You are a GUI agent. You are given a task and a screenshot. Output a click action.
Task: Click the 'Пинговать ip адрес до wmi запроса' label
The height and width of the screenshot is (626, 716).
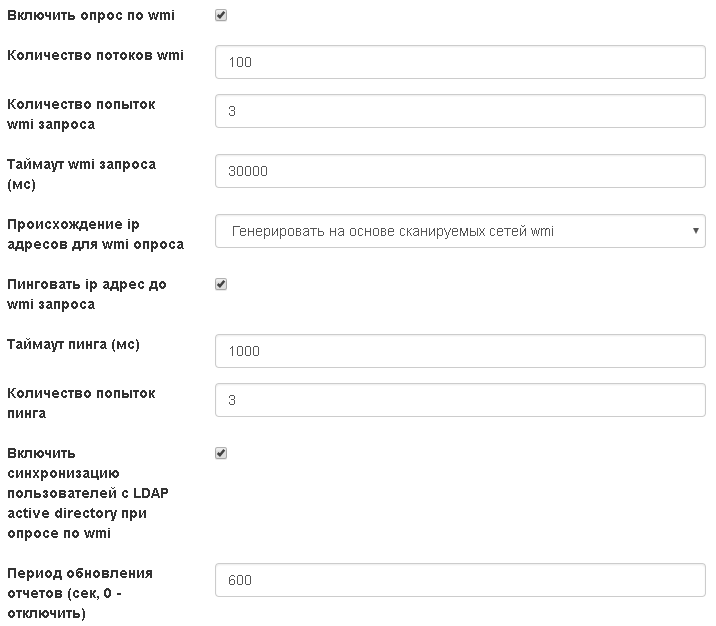click(x=86, y=294)
